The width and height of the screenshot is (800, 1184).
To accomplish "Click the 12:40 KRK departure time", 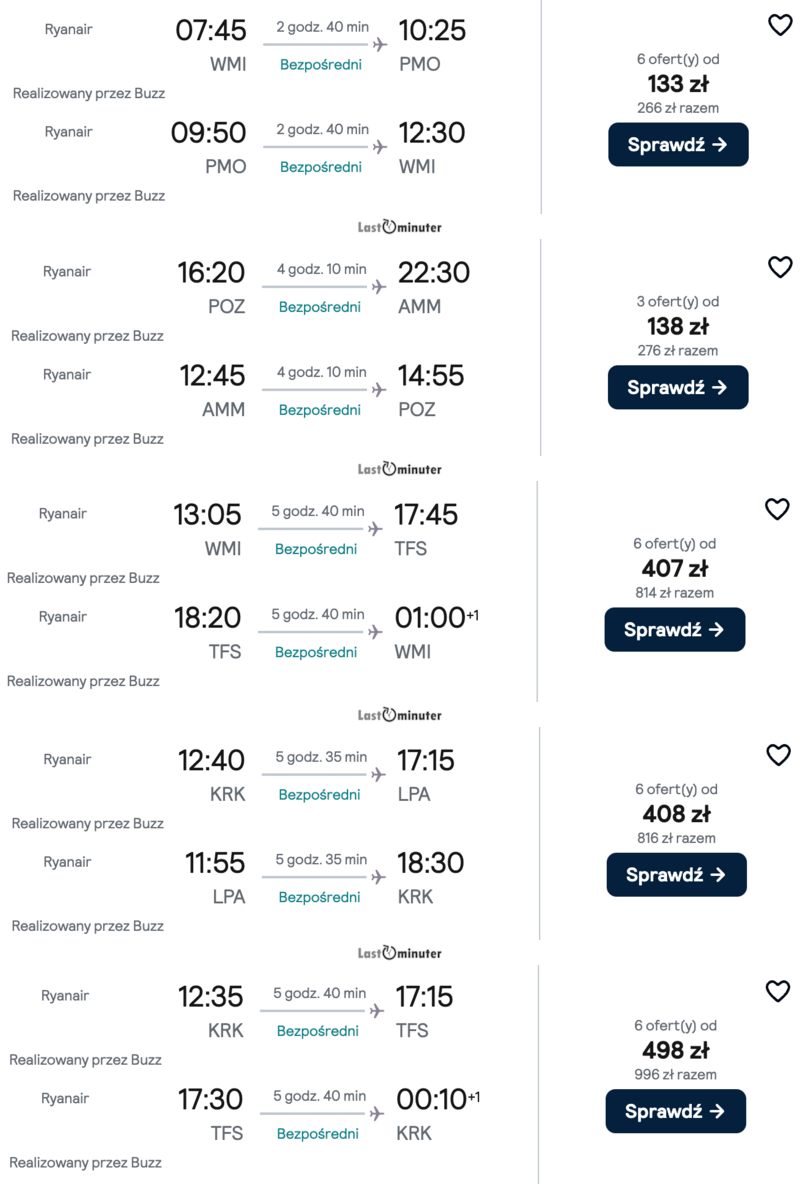I will coord(210,761).
